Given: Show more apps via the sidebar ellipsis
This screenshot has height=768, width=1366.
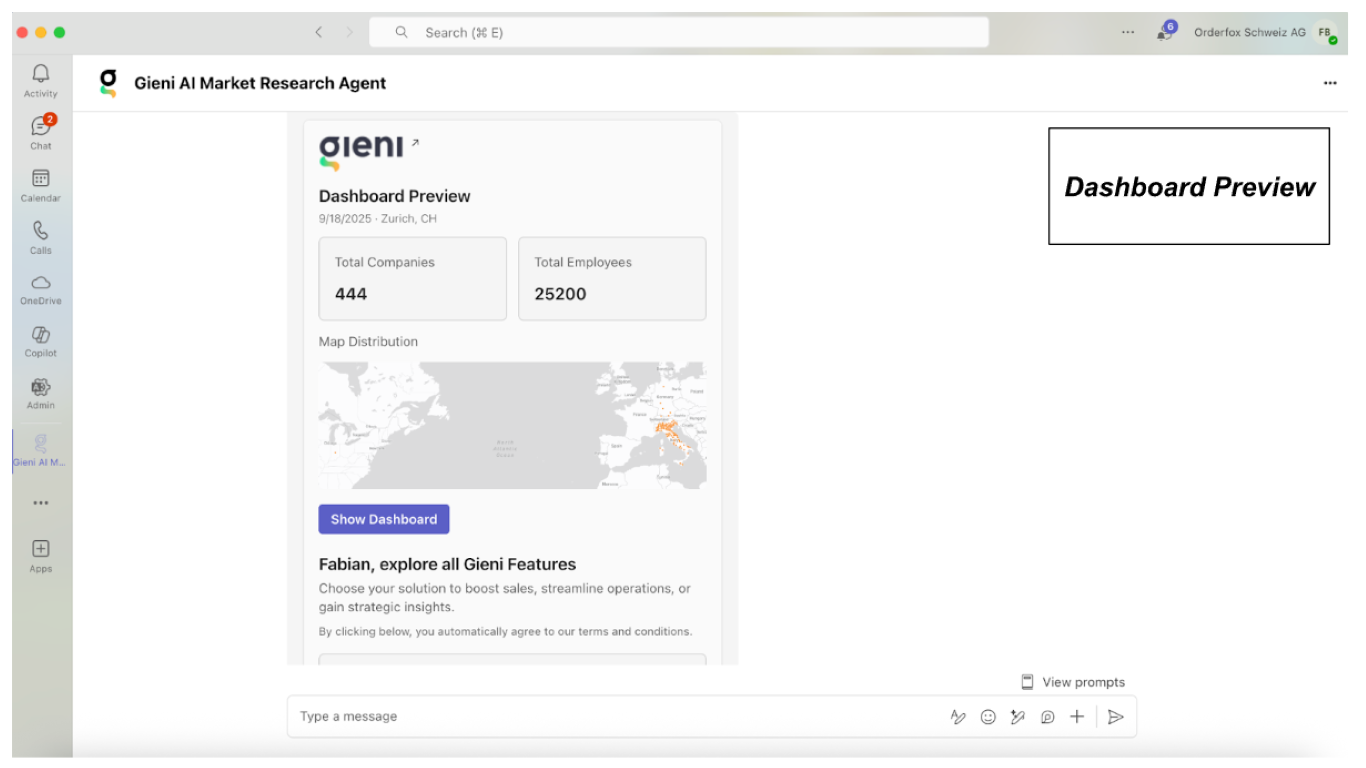Looking at the screenshot, I should [x=41, y=503].
